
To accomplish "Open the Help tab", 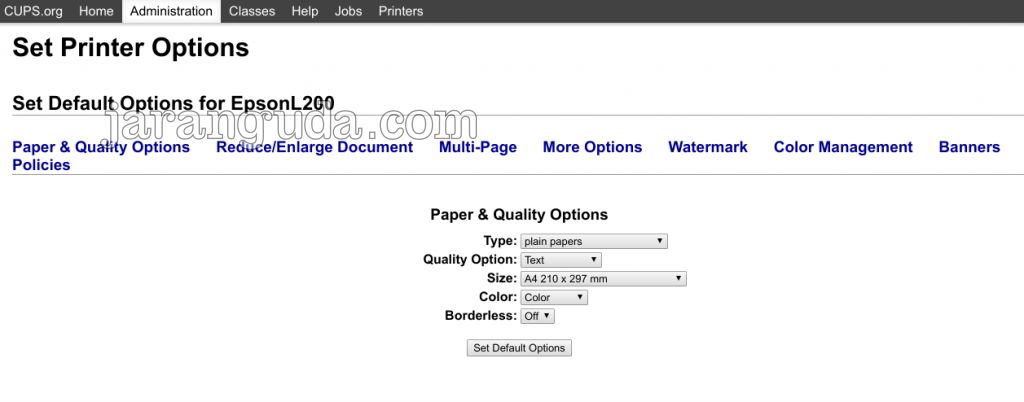I will coord(305,11).
